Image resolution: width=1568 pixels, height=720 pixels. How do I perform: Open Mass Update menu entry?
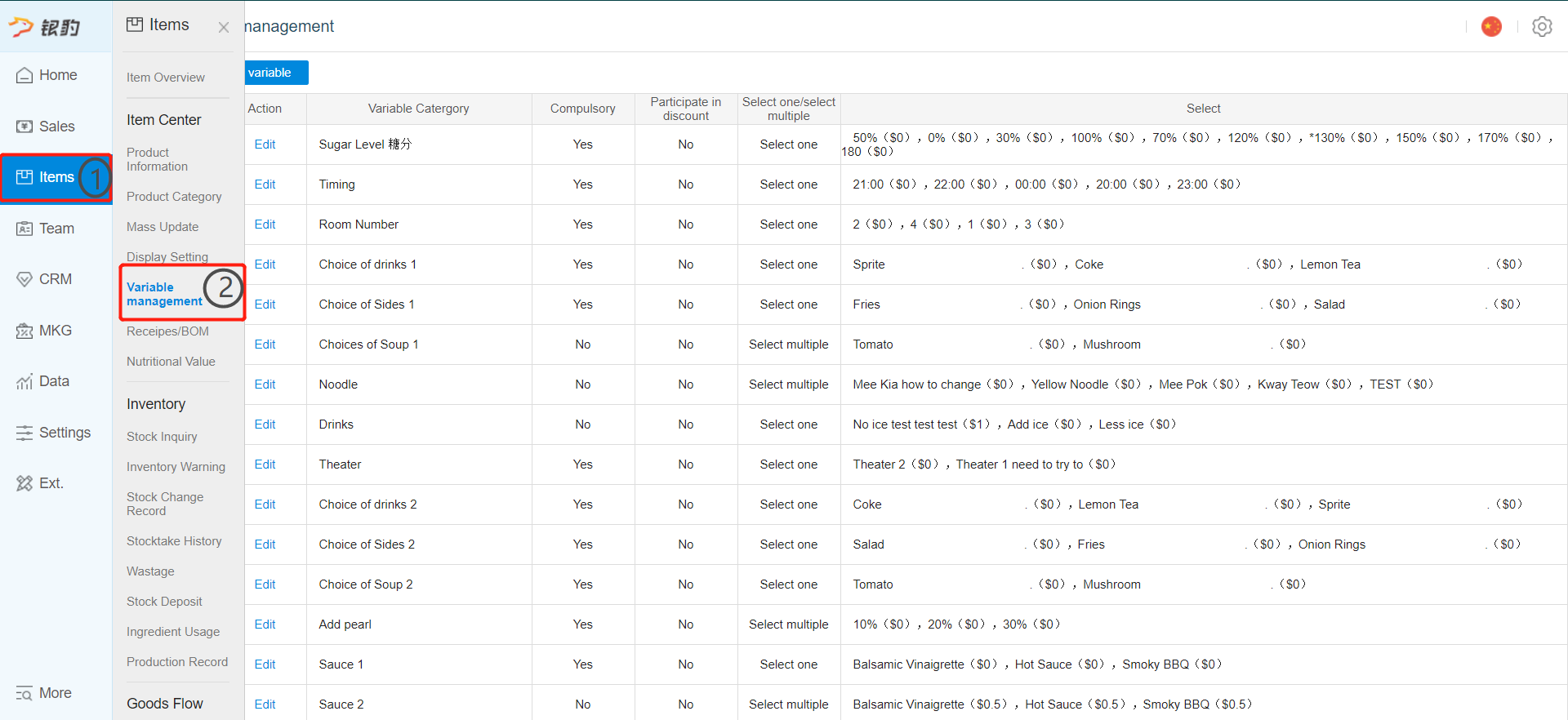pyautogui.click(x=163, y=227)
